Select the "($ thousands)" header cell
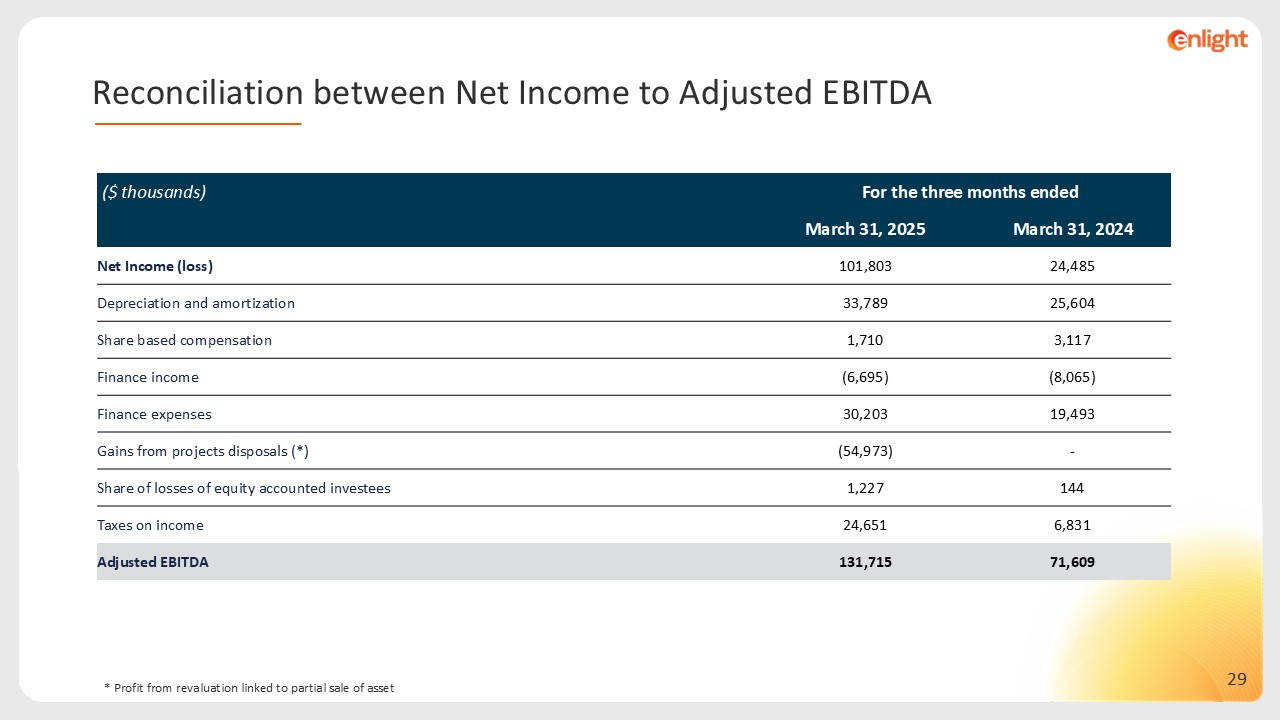1280x720 pixels. [x=154, y=192]
